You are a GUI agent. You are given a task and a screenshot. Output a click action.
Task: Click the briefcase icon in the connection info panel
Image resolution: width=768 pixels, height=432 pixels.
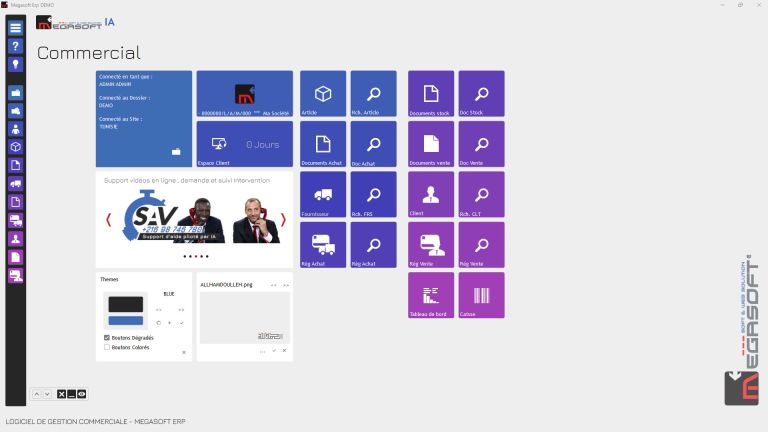[x=176, y=152]
